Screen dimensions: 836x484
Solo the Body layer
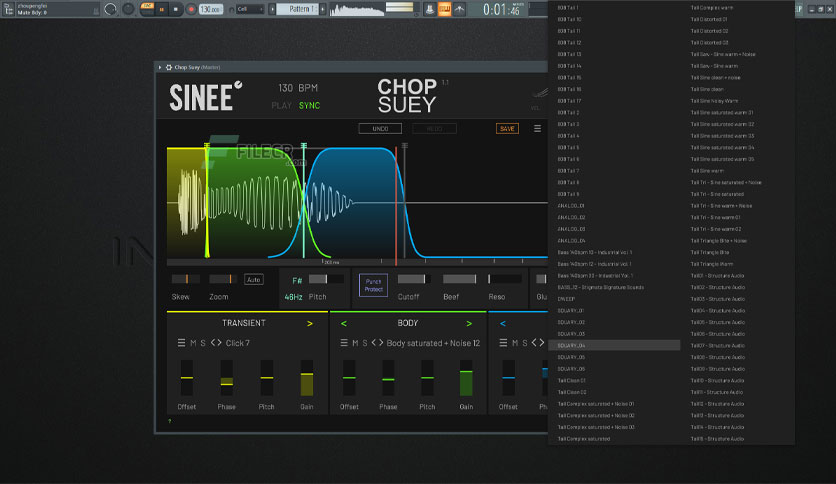pos(365,343)
